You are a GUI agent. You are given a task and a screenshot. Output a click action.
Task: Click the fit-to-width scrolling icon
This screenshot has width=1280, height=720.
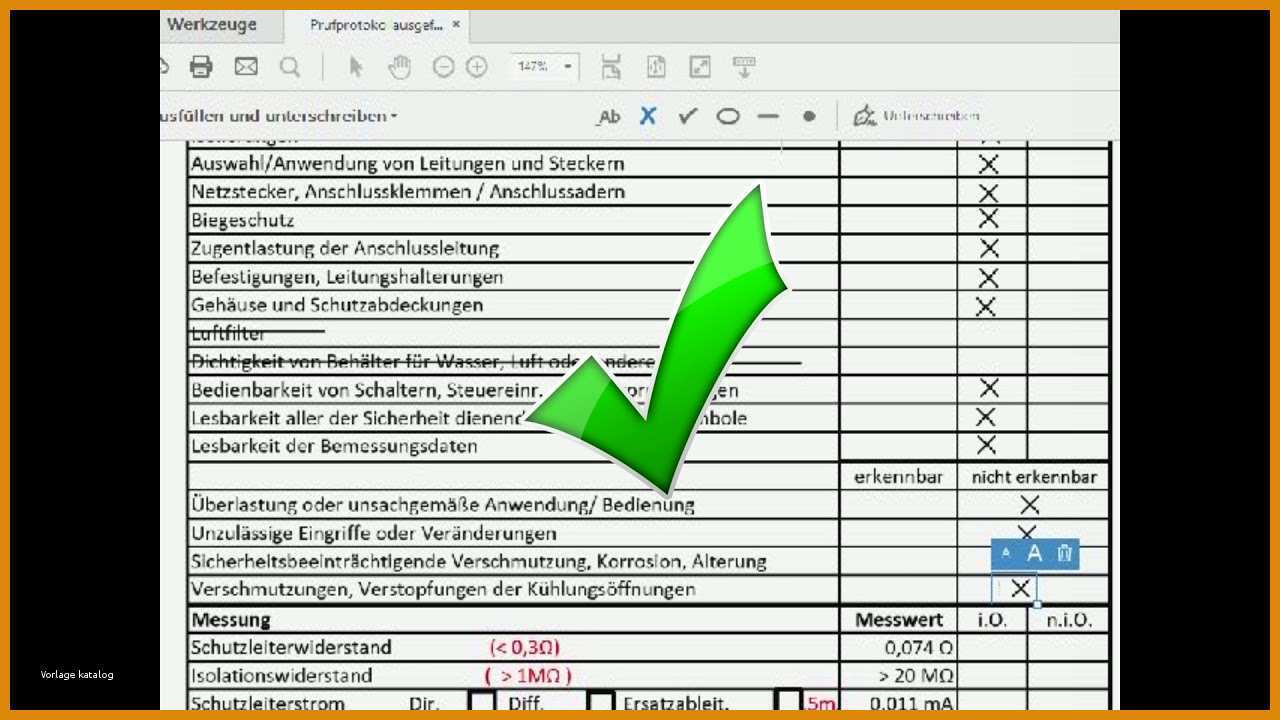tap(611, 67)
